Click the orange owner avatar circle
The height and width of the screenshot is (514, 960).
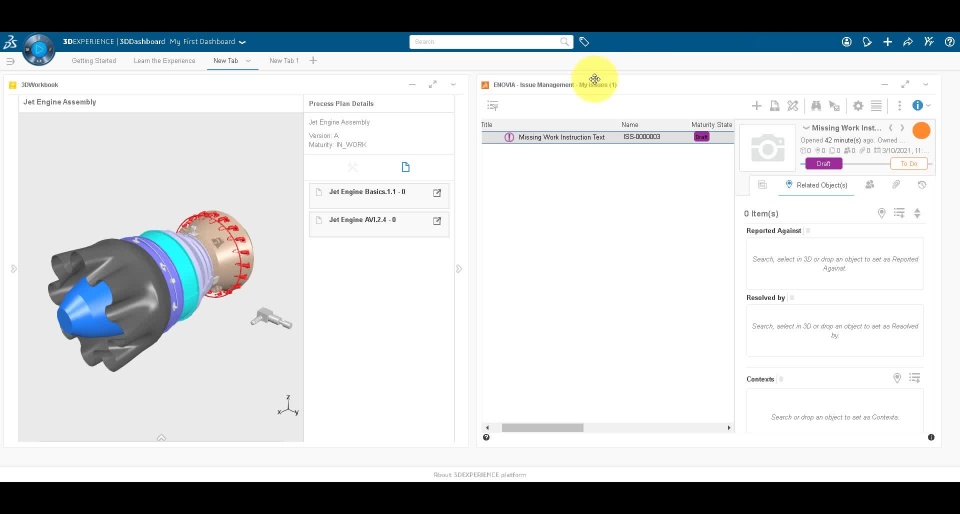(921, 130)
